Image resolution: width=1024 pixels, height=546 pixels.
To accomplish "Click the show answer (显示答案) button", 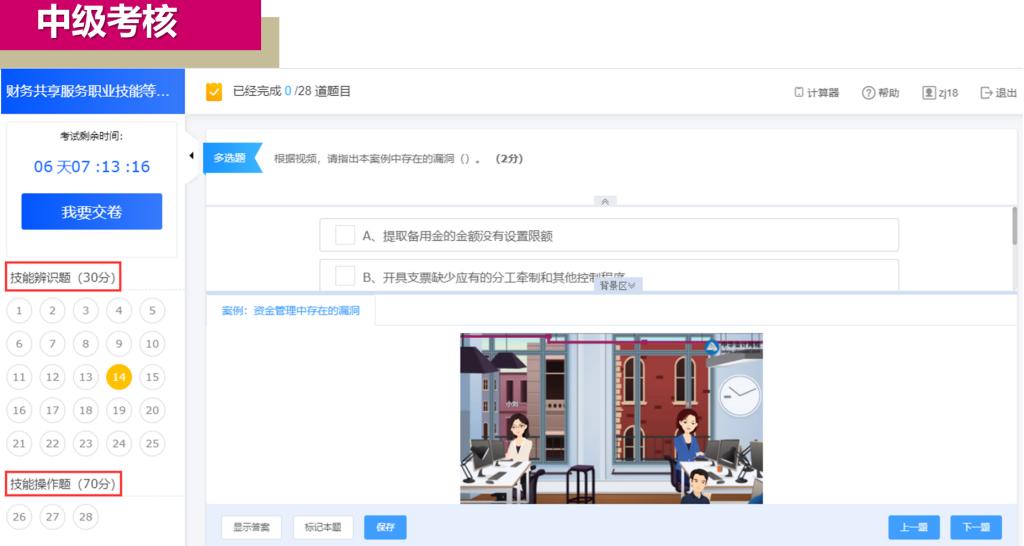I will click(251, 527).
